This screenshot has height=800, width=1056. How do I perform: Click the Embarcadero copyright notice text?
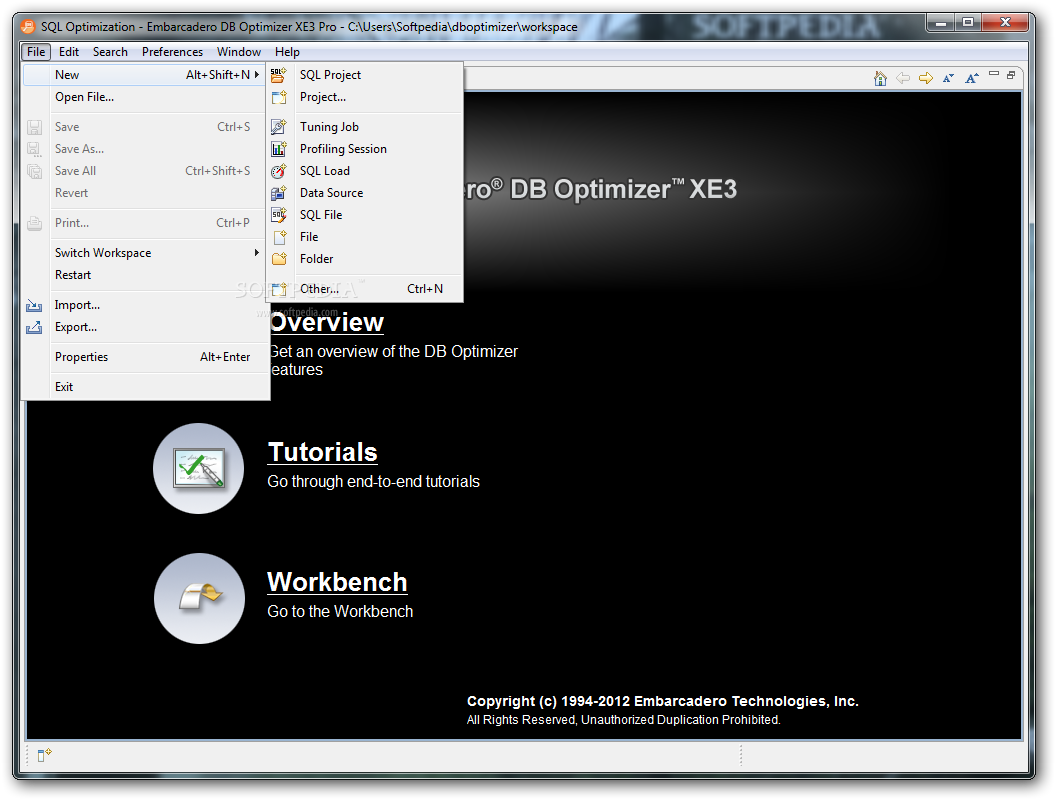[663, 701]
